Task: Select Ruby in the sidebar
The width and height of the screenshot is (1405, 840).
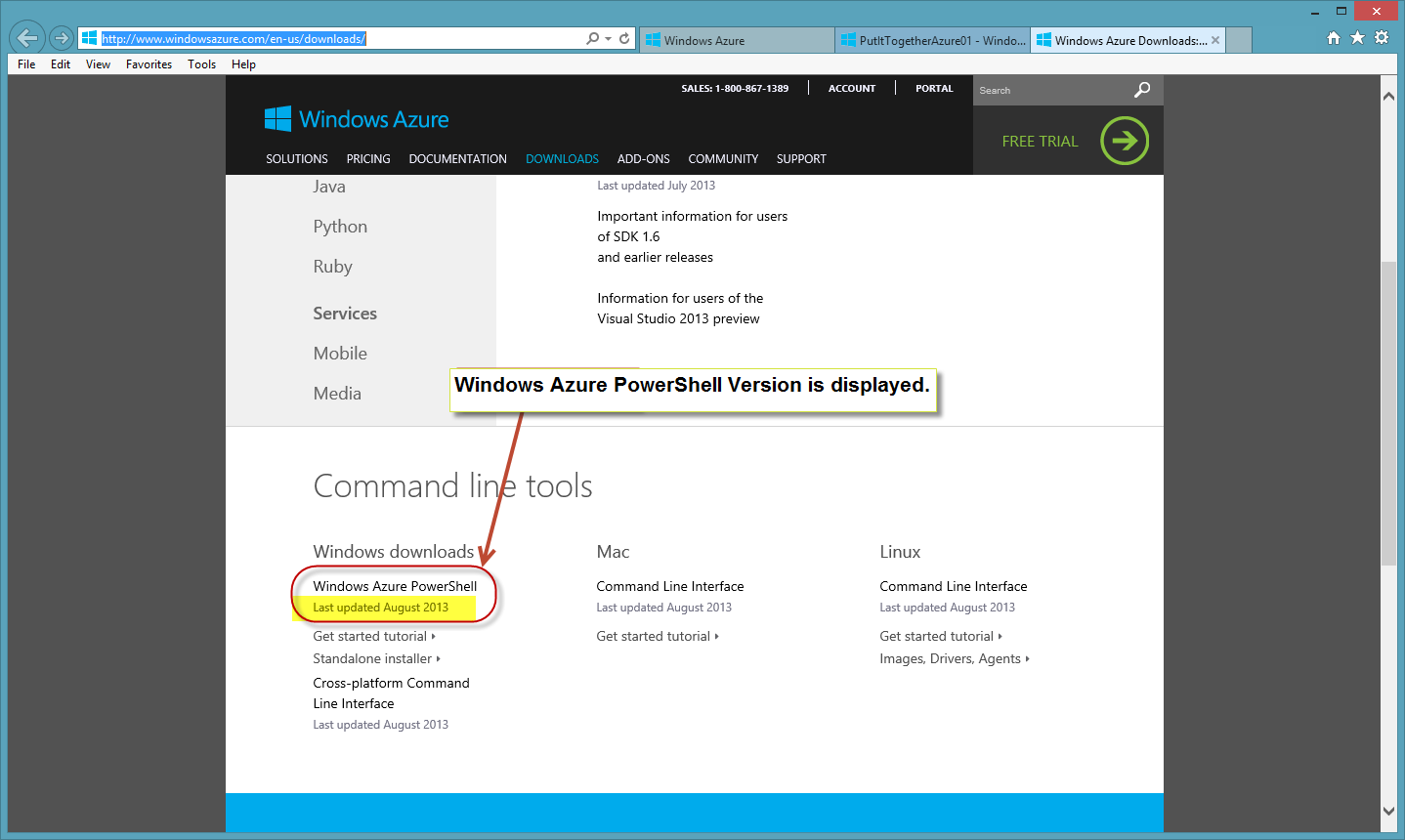Action: point(332,267)
